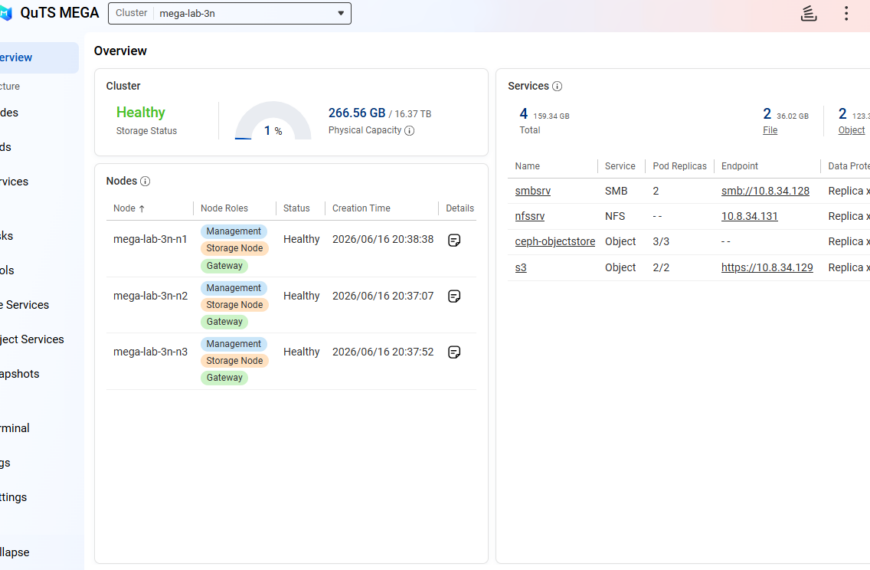
Task: Open Object Services in the sidebar
Action: [x=32, y=339]
